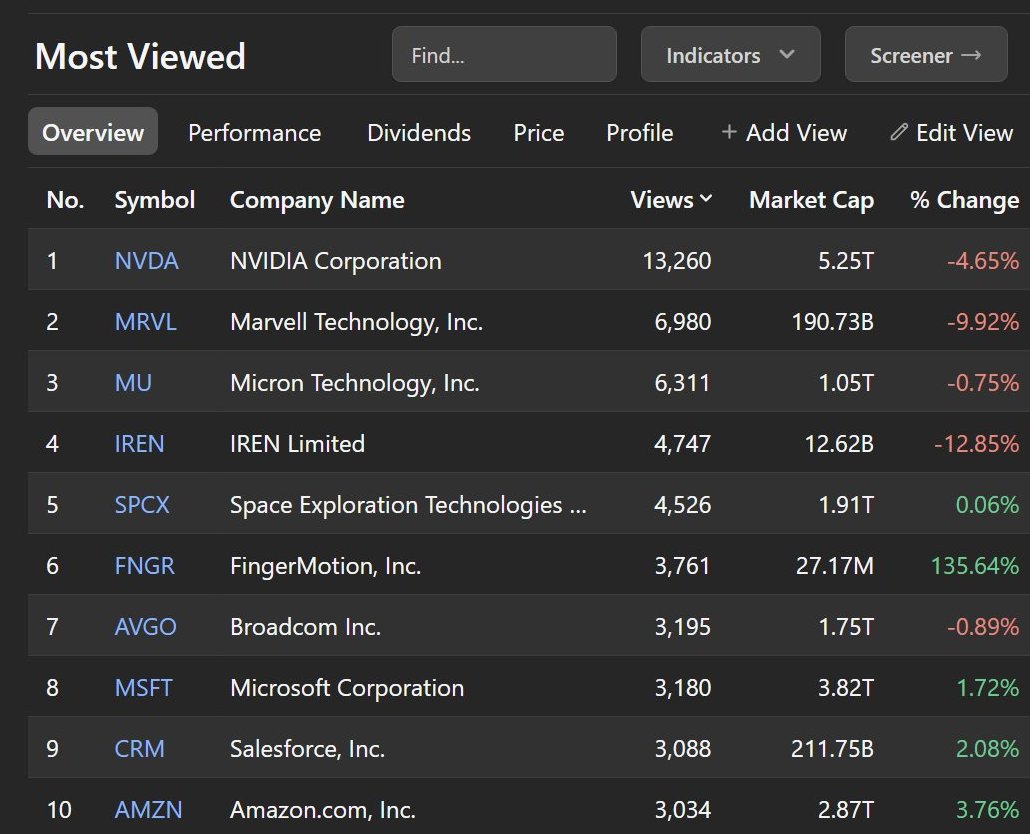Sort by the Symbol column header

154,200
